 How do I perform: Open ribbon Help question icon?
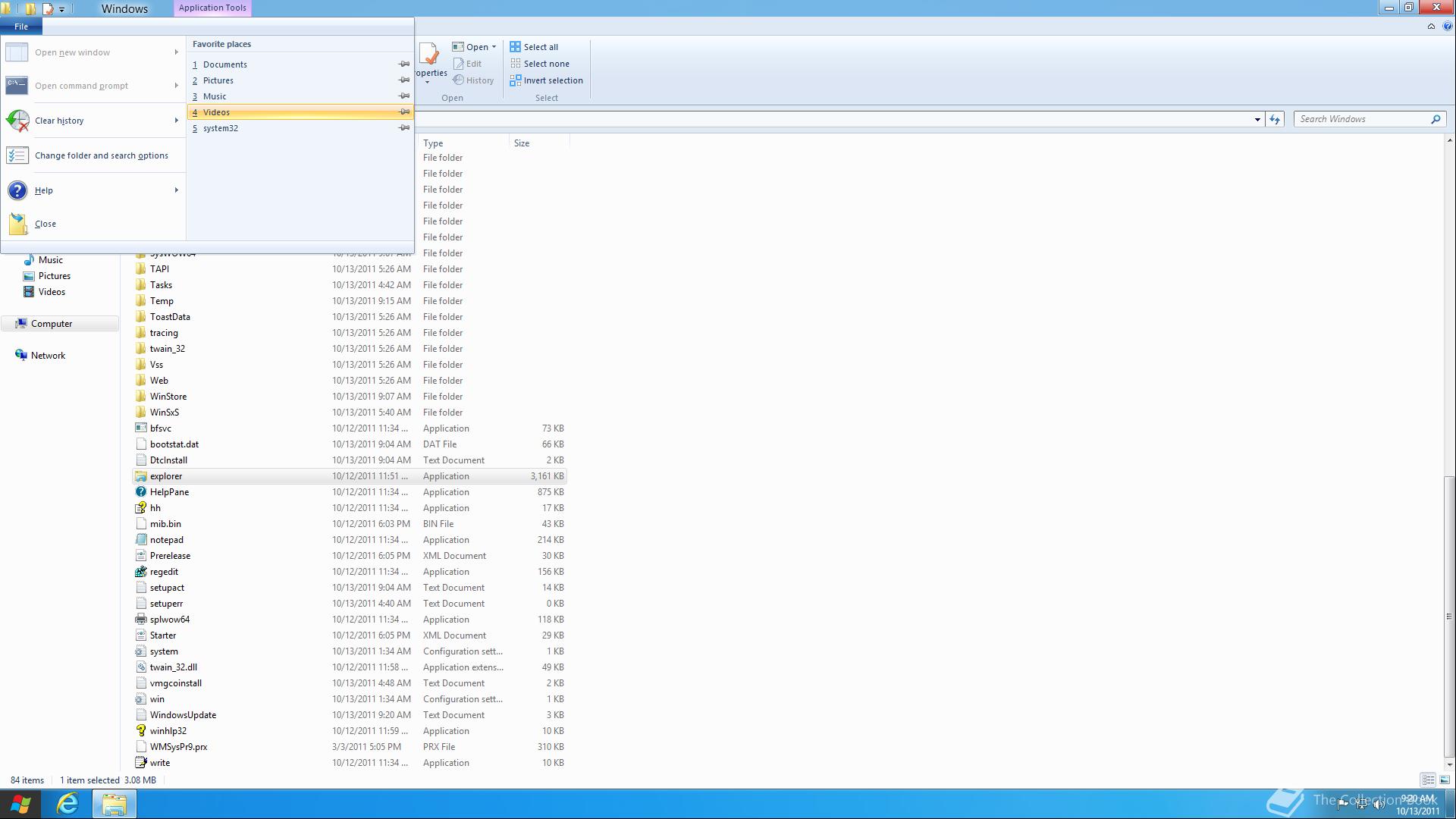pyautogui.click(x=1448, y=27)
